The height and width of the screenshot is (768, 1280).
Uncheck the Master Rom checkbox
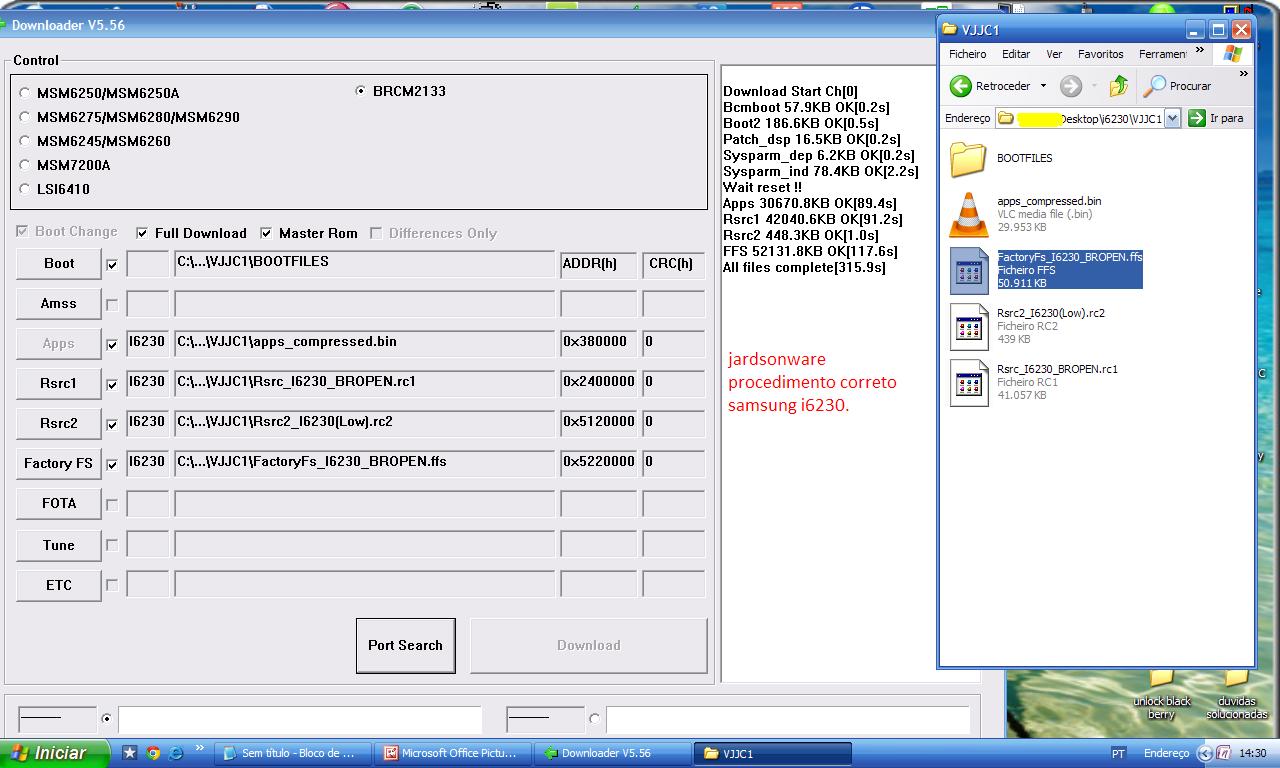(x=266, y=233)
